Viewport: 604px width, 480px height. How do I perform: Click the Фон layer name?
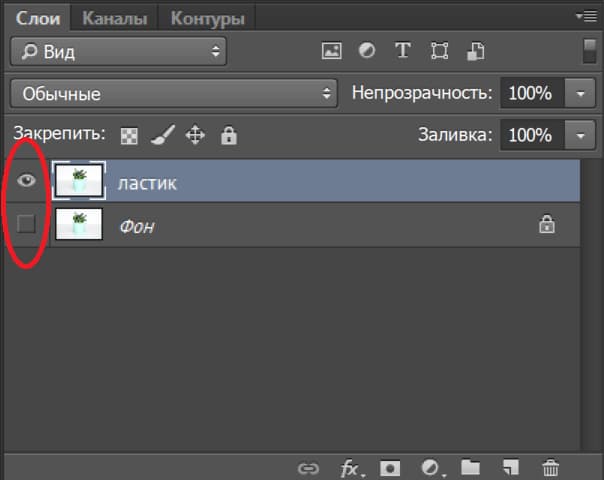(x=137, y=226)
